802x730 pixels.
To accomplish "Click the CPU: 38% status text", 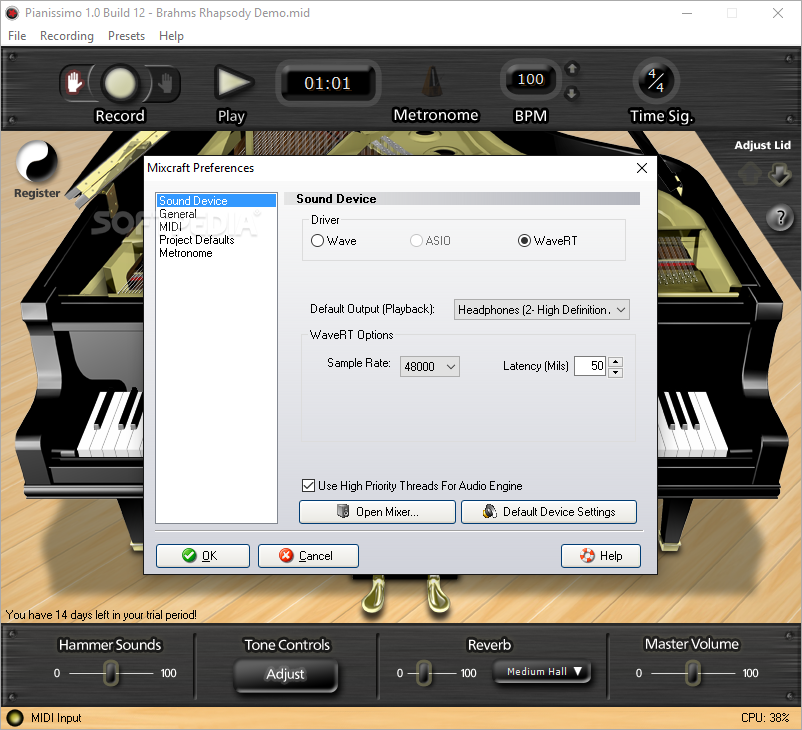I will point(765,718).
